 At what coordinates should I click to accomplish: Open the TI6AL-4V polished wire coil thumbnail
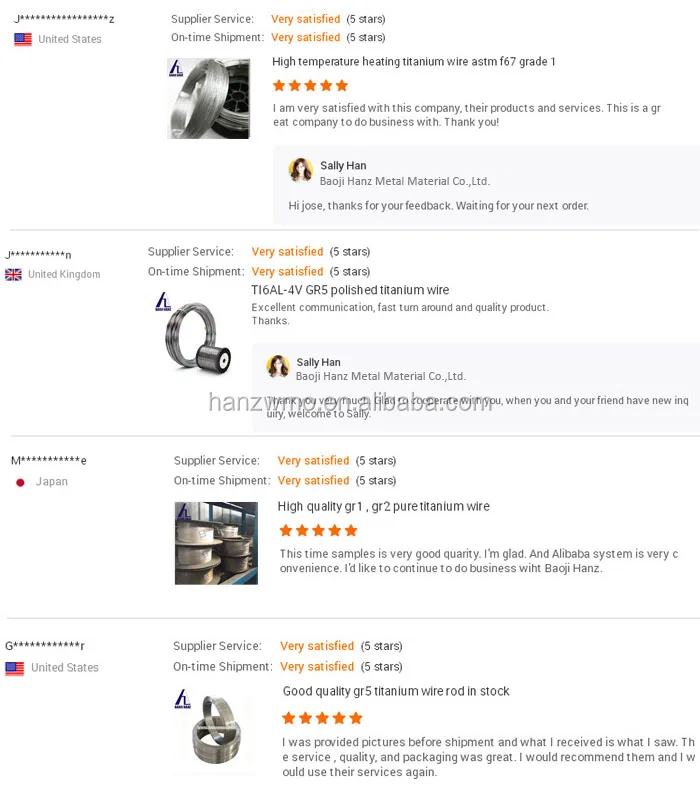194,335
